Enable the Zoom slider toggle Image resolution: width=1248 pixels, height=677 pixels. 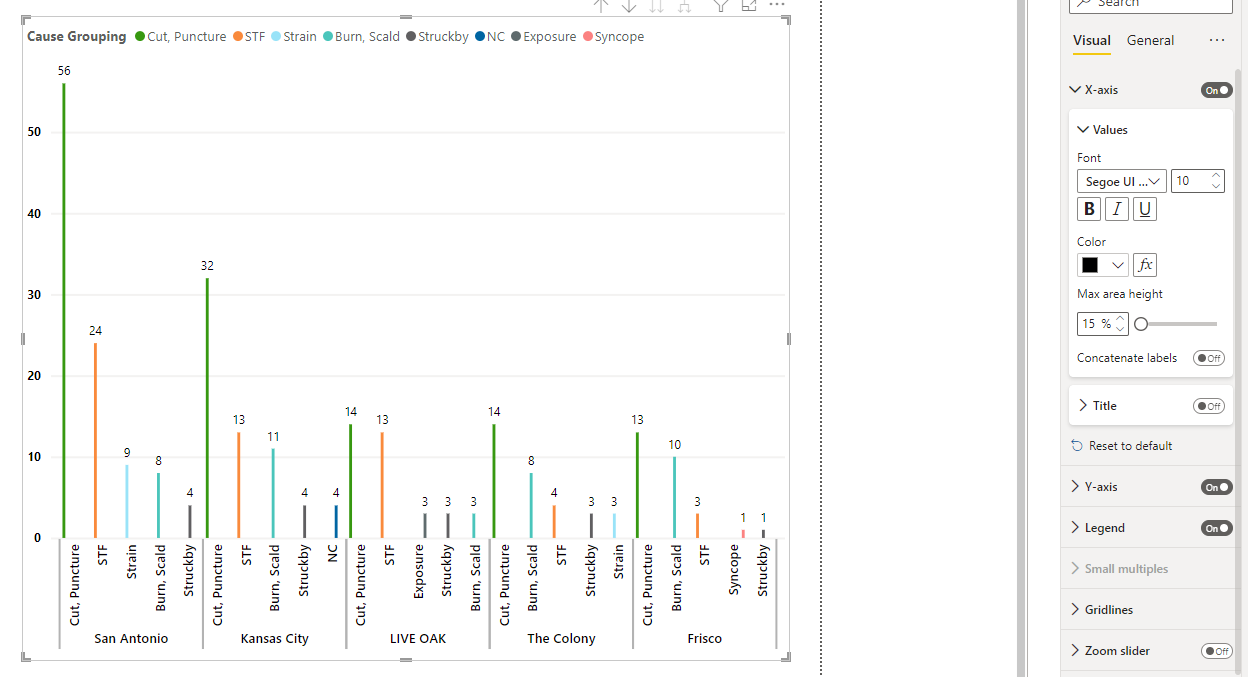tap(1217, 651)
